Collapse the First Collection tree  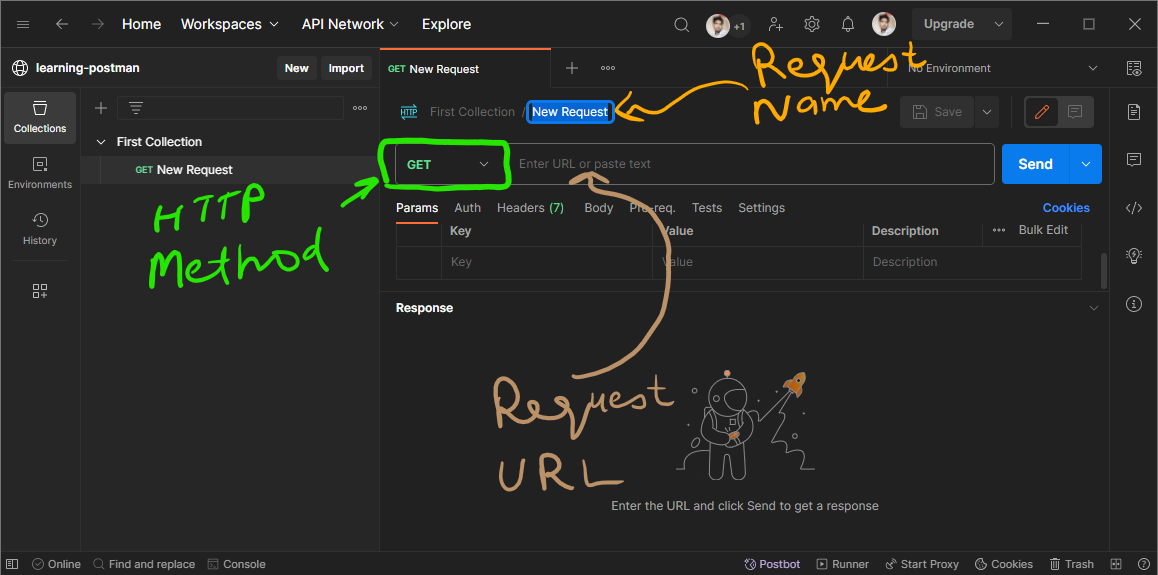coord(101,142)
